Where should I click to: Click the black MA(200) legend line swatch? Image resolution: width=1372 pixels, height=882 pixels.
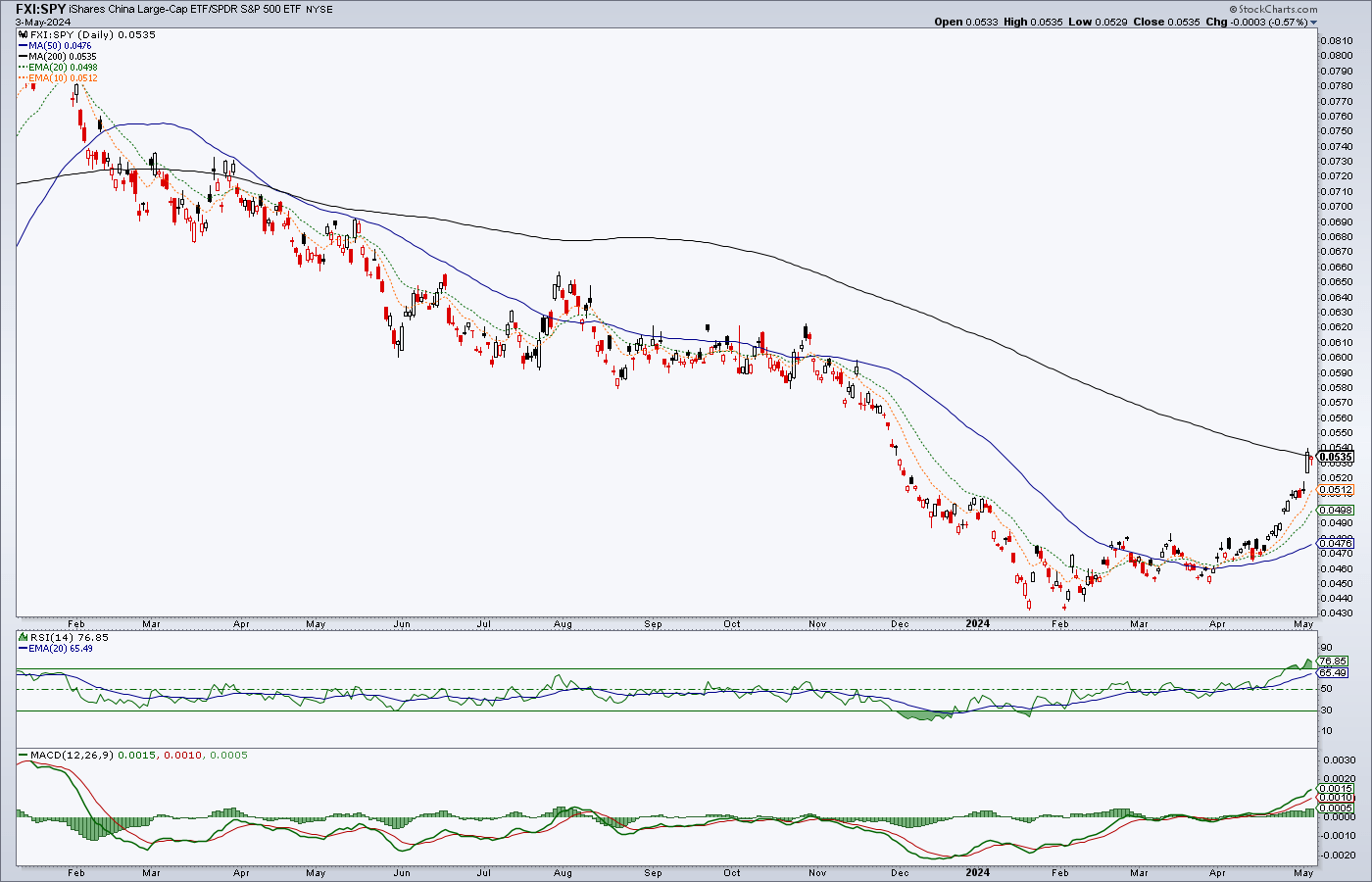click(x=23, y=57)
